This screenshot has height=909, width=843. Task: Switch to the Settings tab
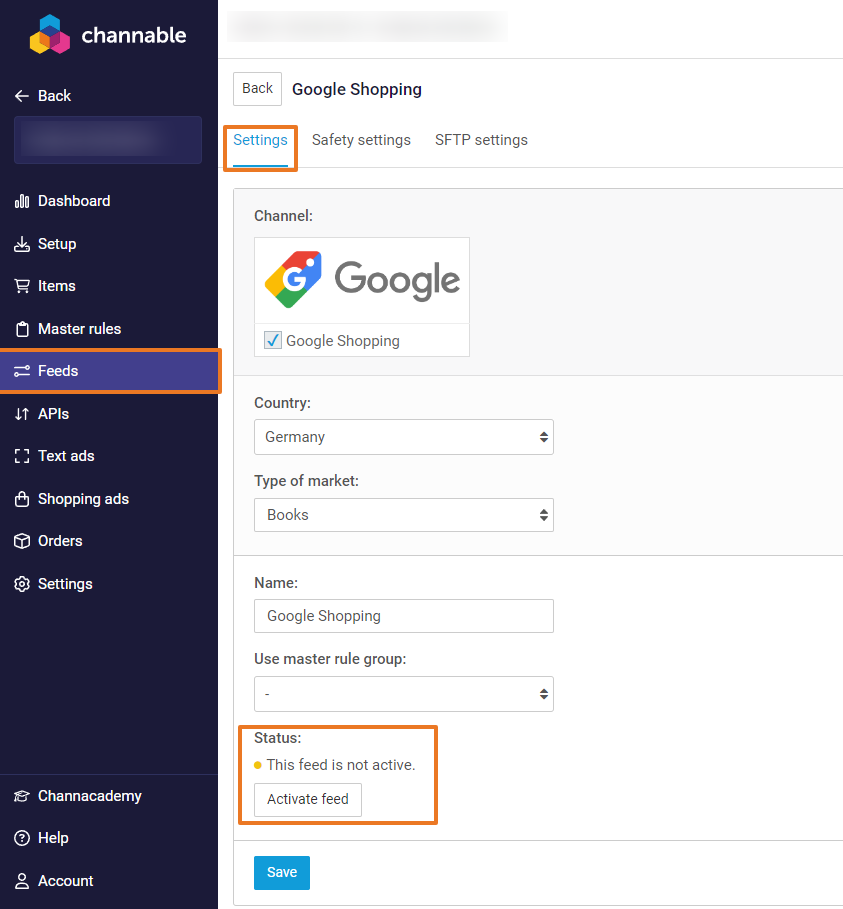(260, 140)
